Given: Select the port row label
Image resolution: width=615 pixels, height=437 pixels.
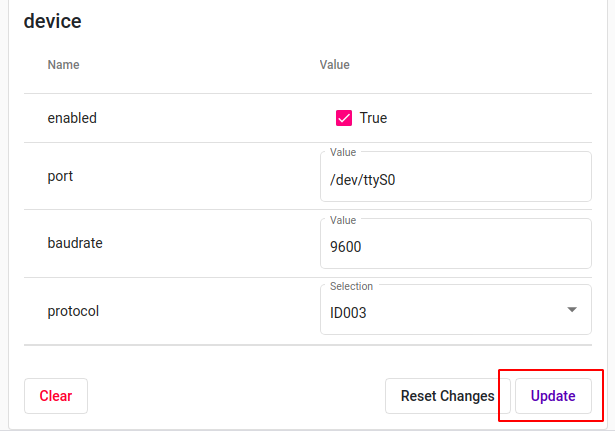Looking at the screenshot, I should coord(60,176).
